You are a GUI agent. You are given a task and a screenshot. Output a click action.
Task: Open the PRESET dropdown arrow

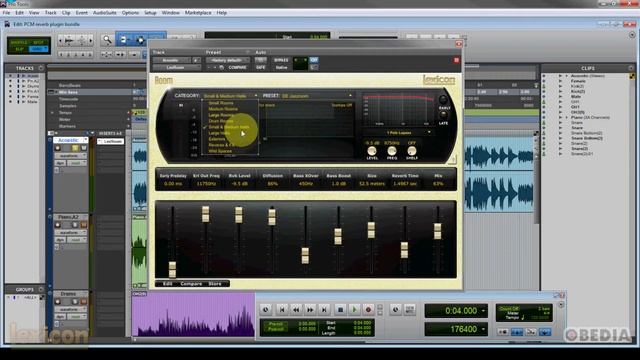tap(350, 96)
